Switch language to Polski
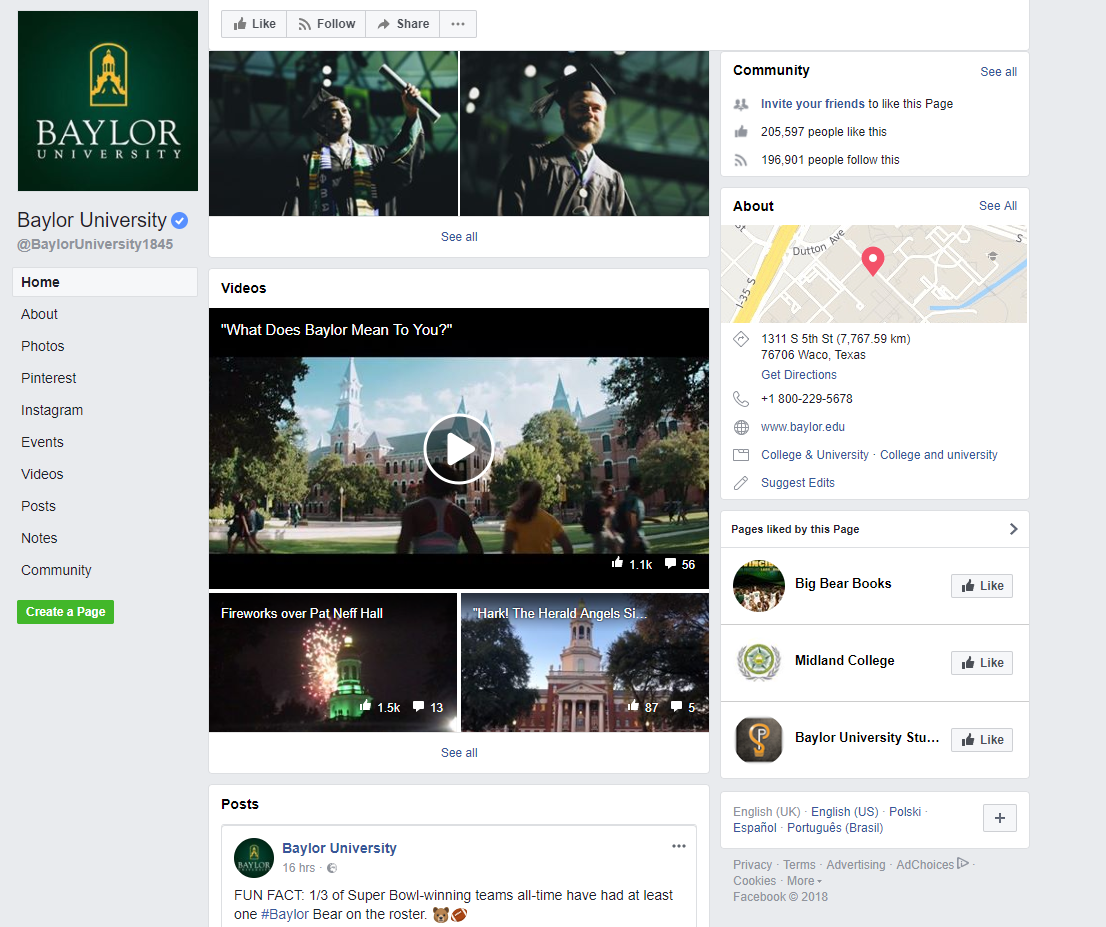Screen dimensions: 1106x927 [x=905, y=812]
